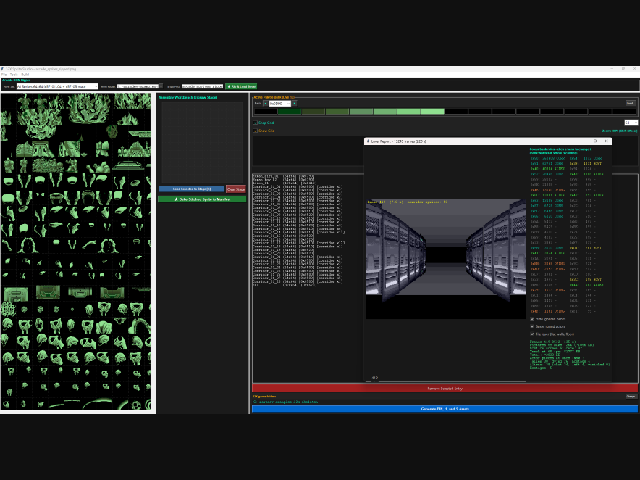Click the small arrows icon below the preview
The width and height of the screenshot is (640, 480).
[x=375, y=378]
